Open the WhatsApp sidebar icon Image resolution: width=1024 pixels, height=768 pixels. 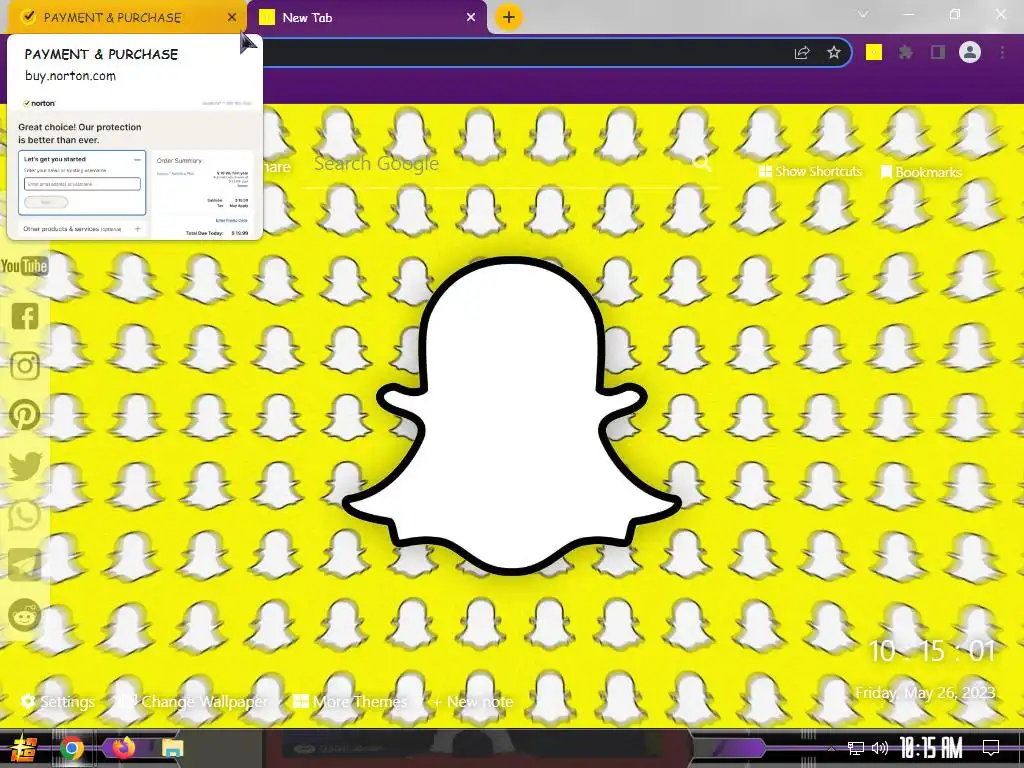tap(25, 515)
